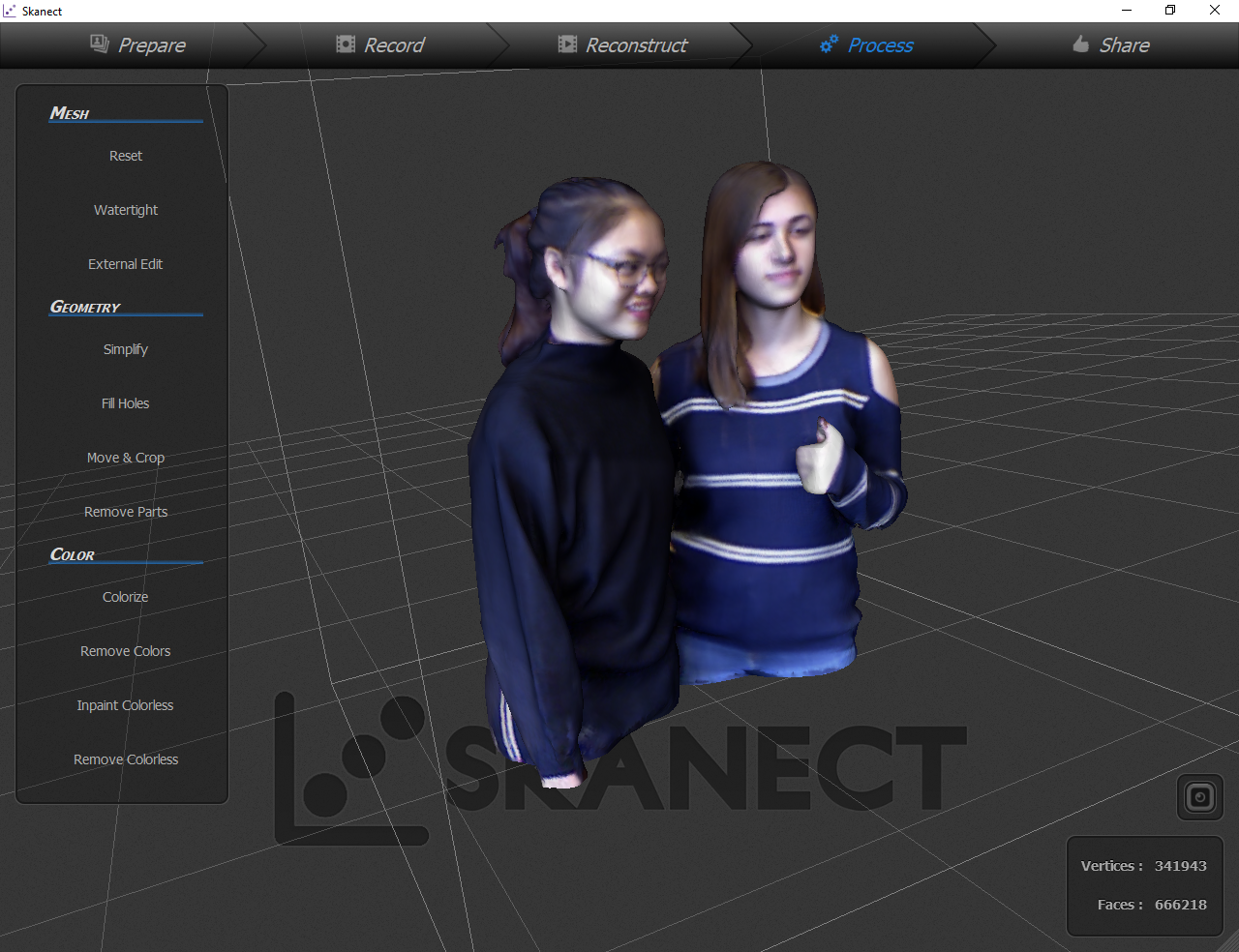Select the Process tab
The height and width of the screenshot is (952, 1239).
[866, 45]
